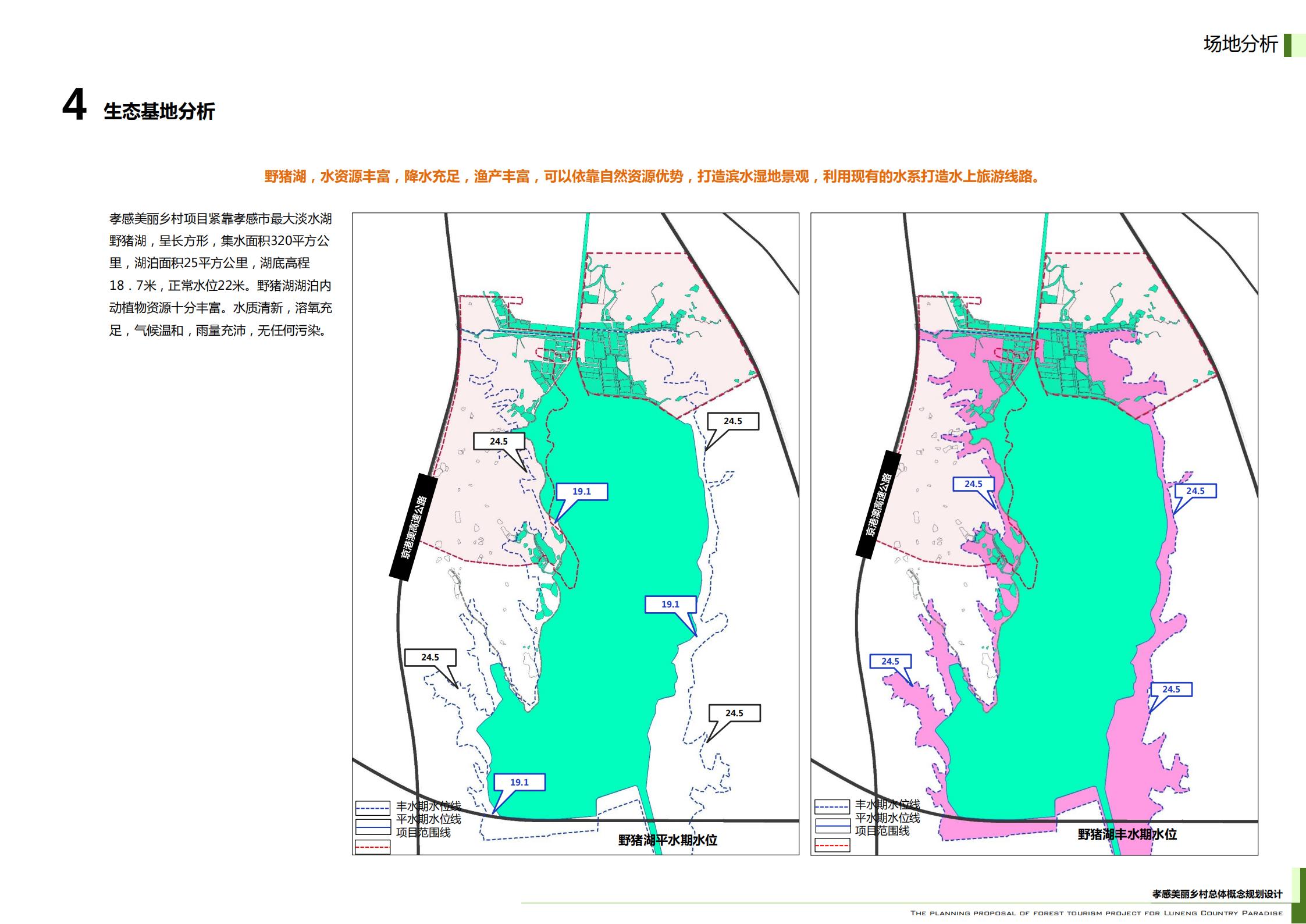This screenshot has height=924, width=1306.
Task: Click blue dashed legend swatch in 丰水期 map
Action: click(x=832, y=806)
